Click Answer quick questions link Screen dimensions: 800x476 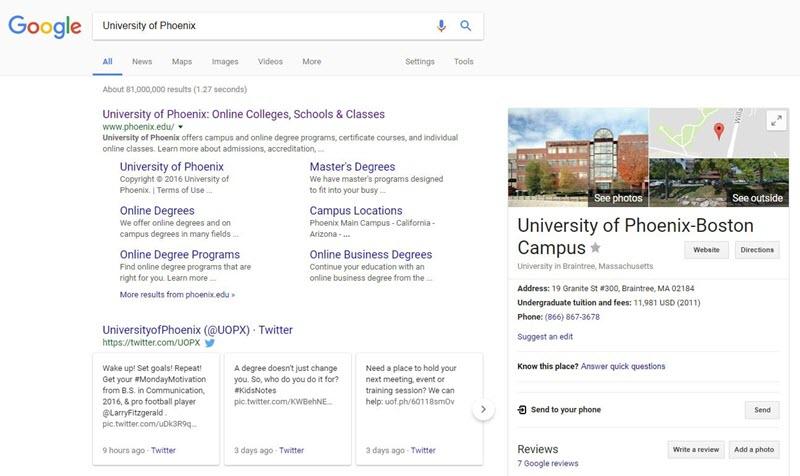(x=623, y=366)
